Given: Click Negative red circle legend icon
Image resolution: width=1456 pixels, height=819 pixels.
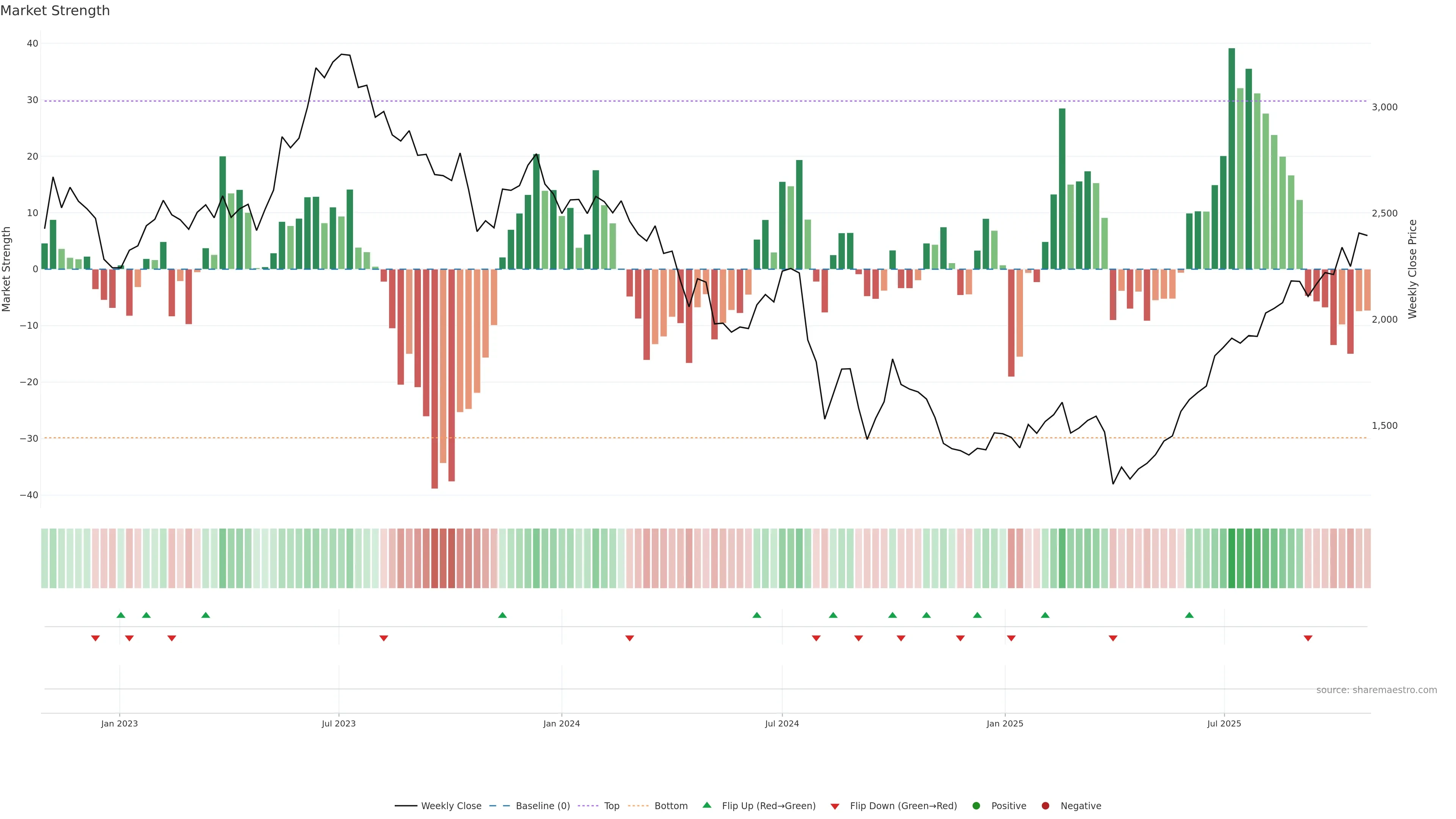Looking at the screenshot, I should [x=1045, y=805].
